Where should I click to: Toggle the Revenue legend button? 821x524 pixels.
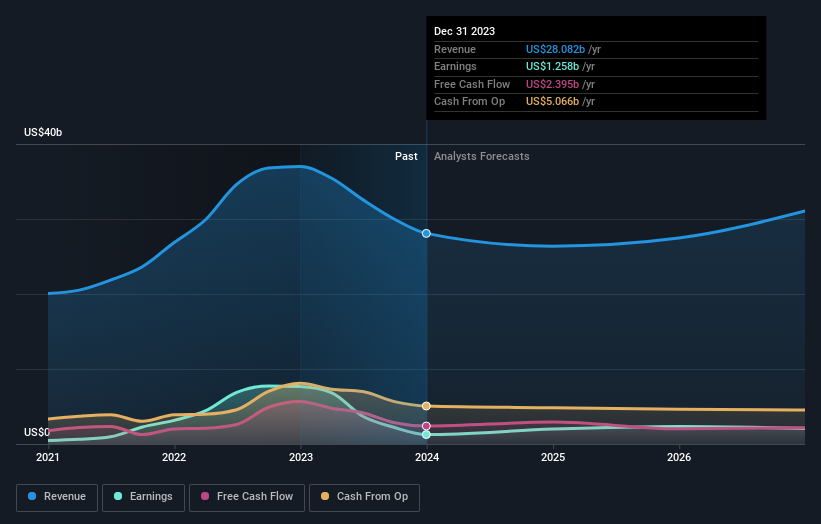(57, 497)
